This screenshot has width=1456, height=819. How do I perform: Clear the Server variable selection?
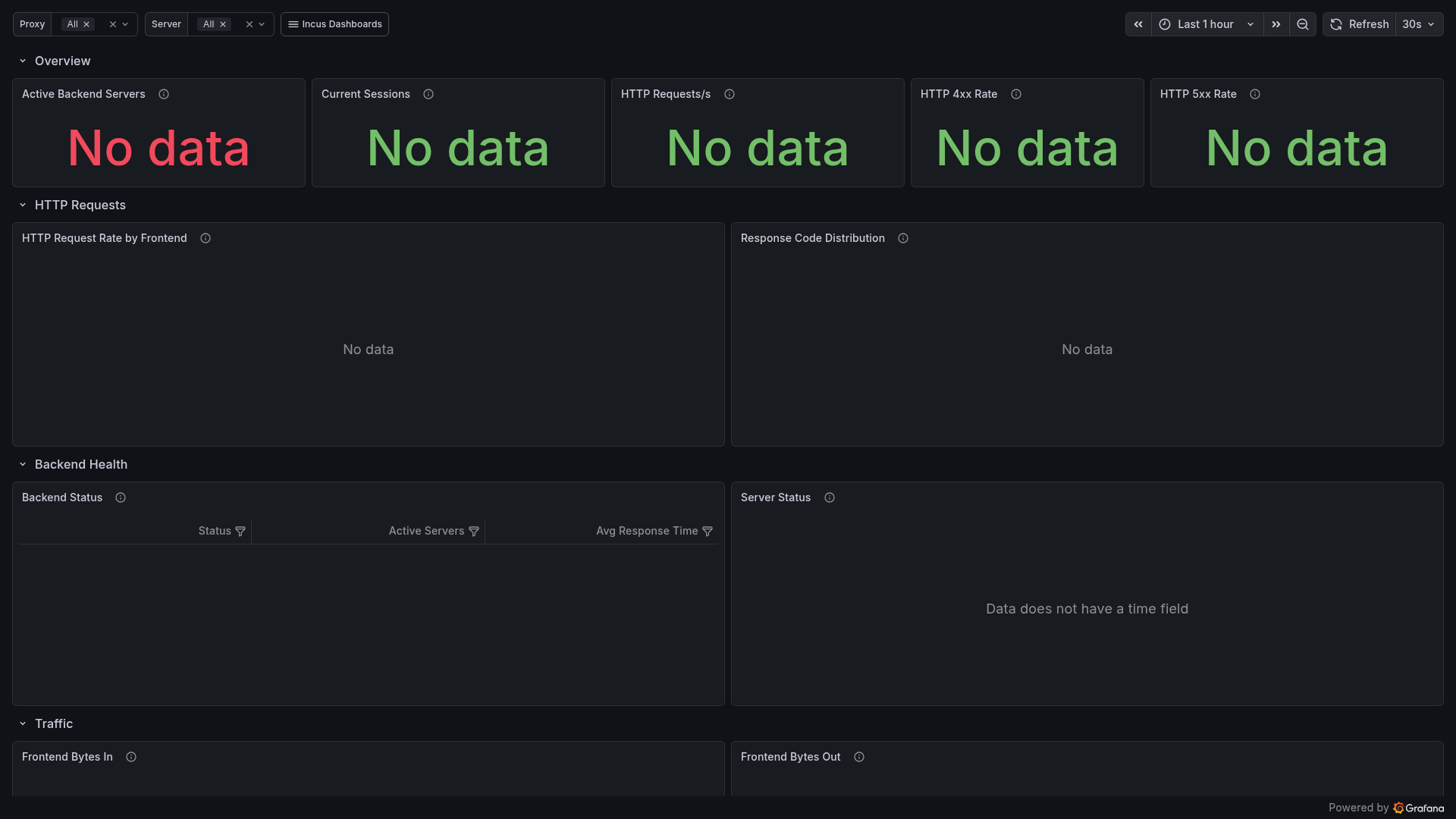249,24
